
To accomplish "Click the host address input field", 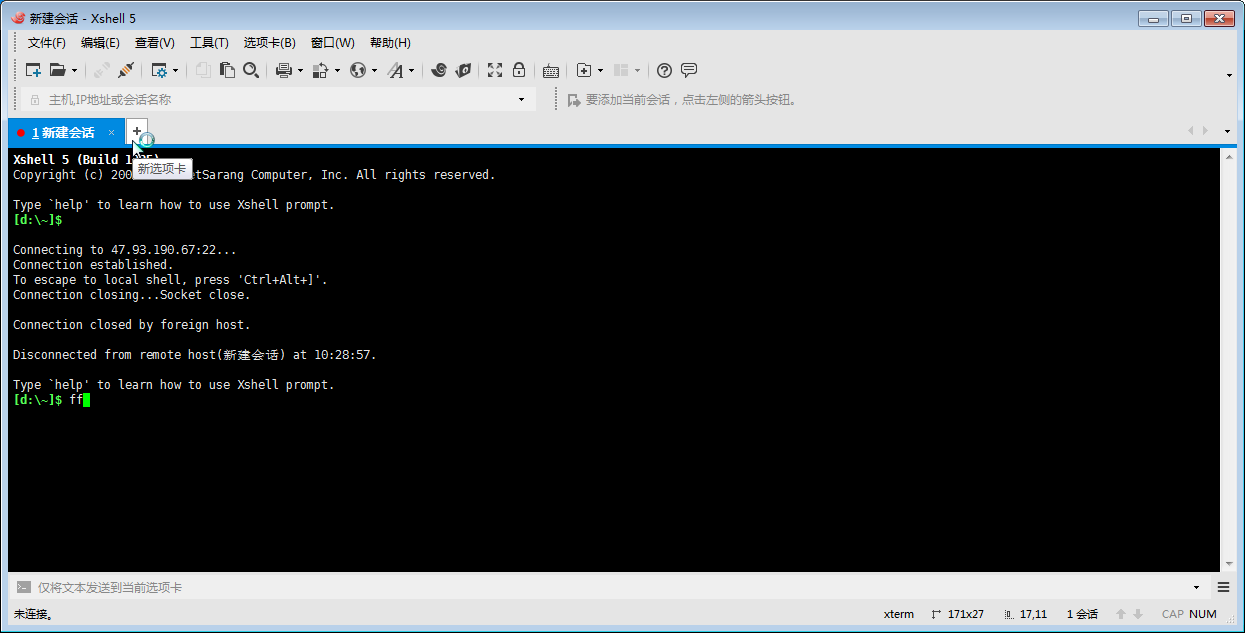I will pos(270,100).
